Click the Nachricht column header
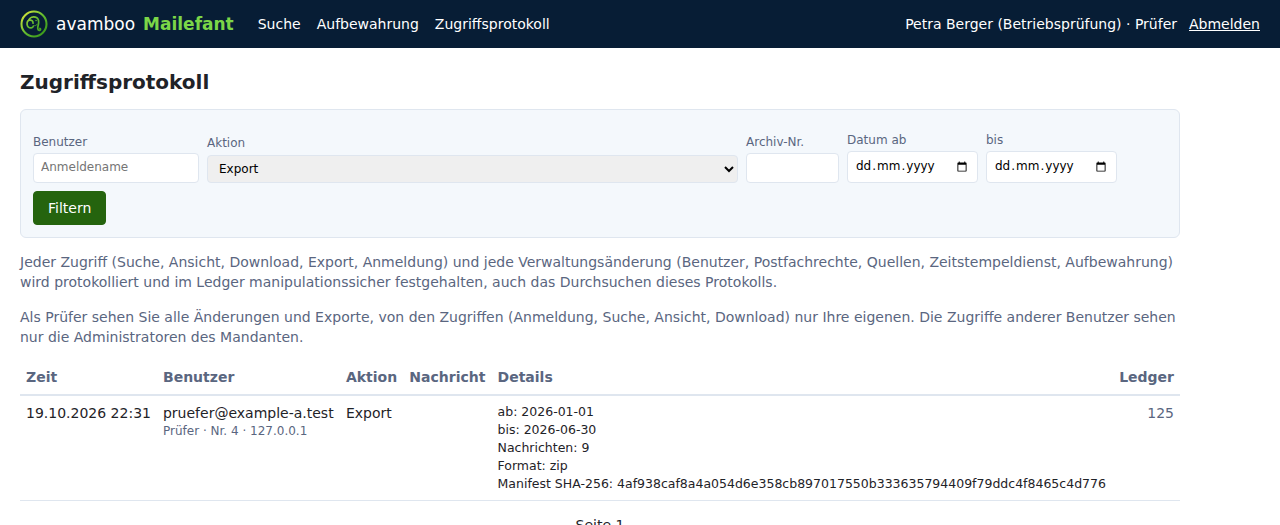1280x525 pixels. (447, 377)
